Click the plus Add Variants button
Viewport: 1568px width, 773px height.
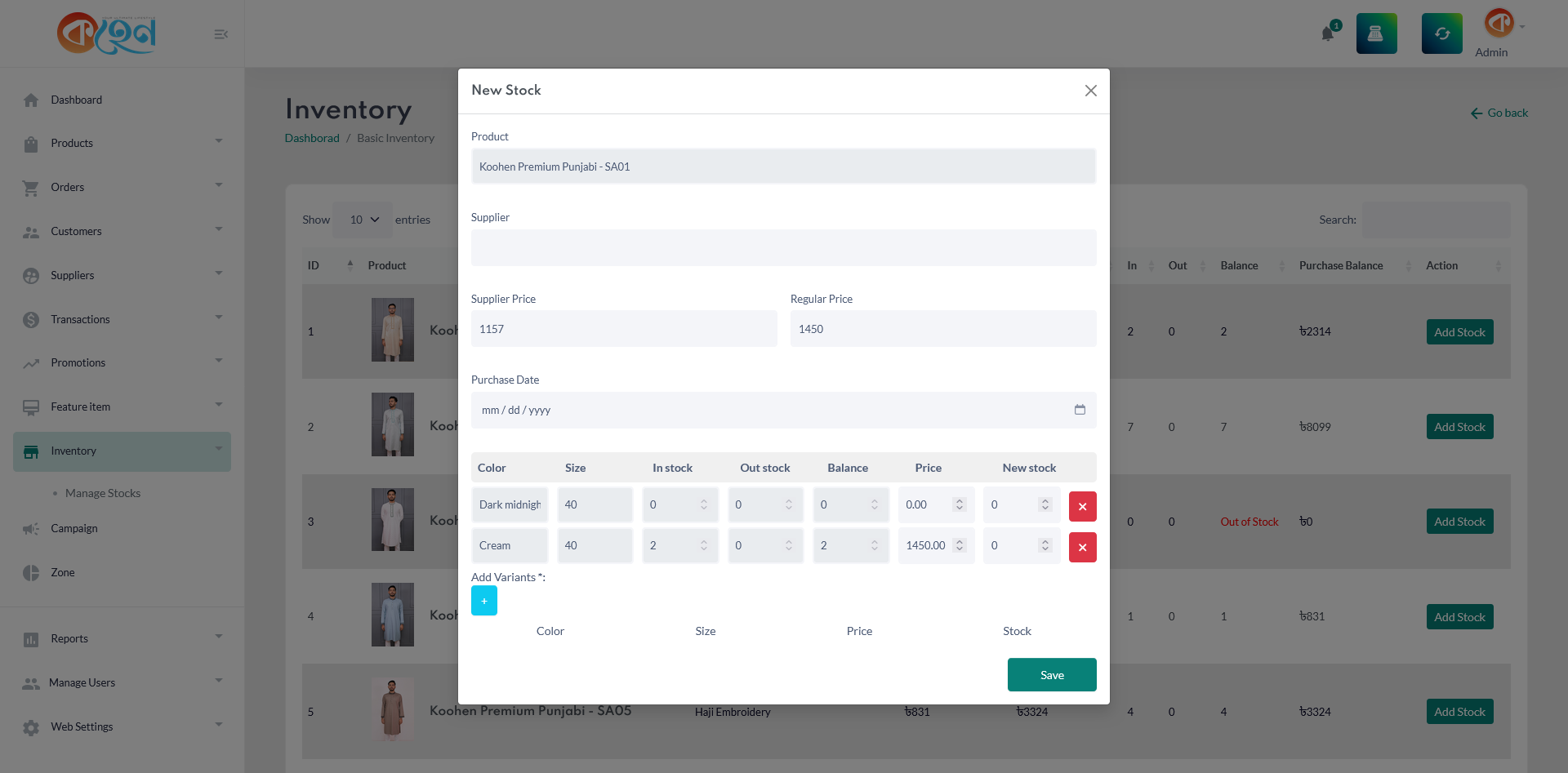pos(483,601)
